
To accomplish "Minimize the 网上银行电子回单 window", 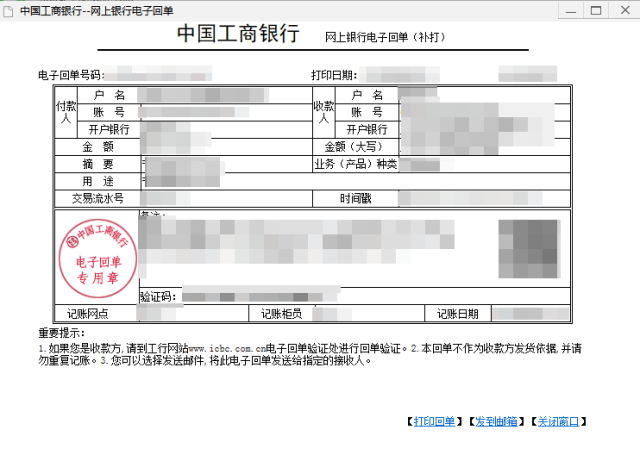I will click(571, 11).
